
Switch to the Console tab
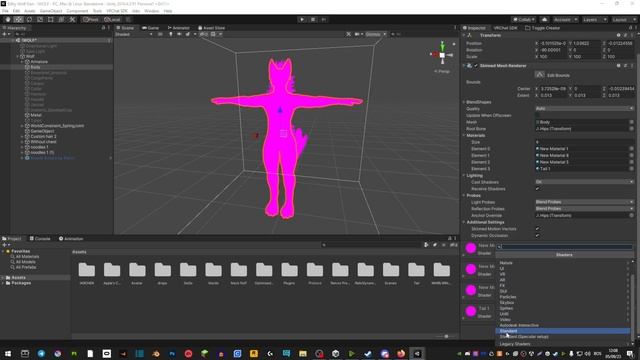pyautogui.click(x=40, y=239)
